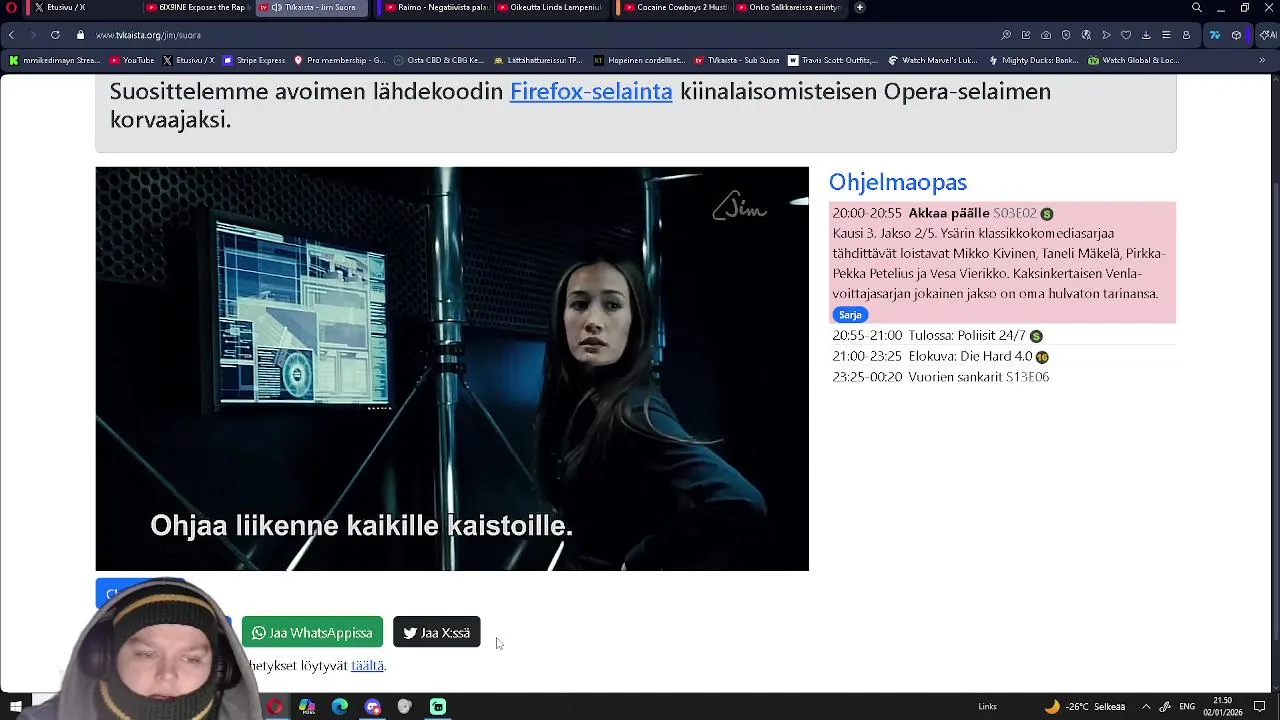
Task: Open the Pro membership bookmark
Action: tap(339, 60)
